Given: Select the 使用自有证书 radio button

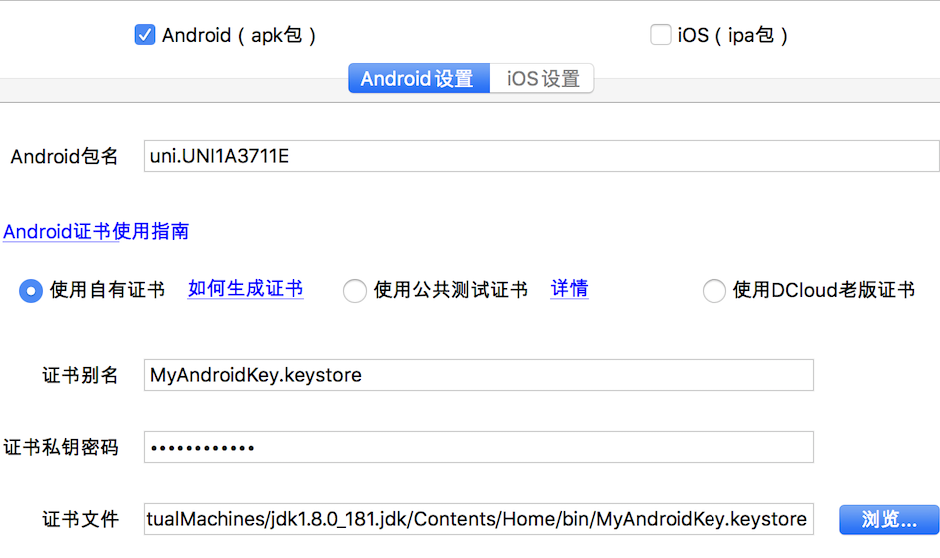Looking at the screenshot, I should (31, 291).
